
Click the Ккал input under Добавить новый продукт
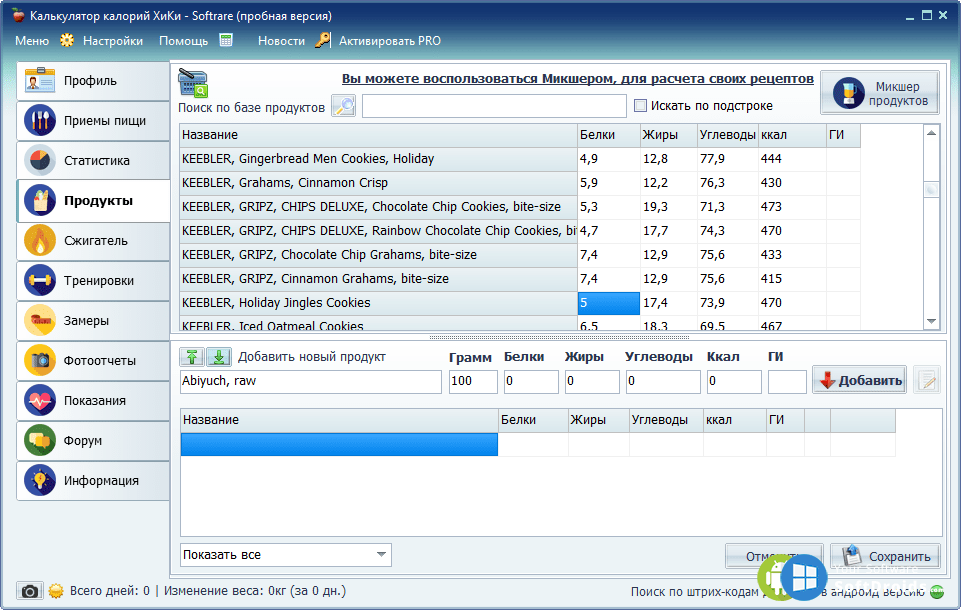coord(734,381)
